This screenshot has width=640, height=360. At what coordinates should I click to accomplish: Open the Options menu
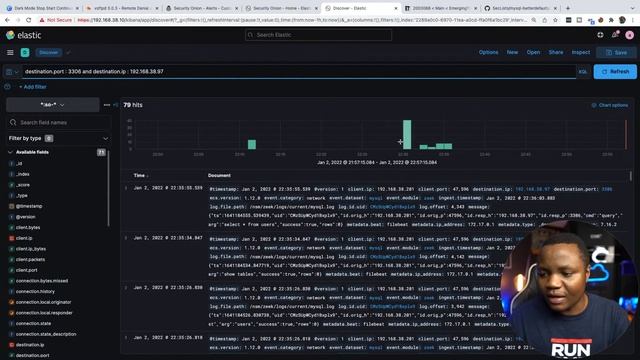tap(488, 52)
